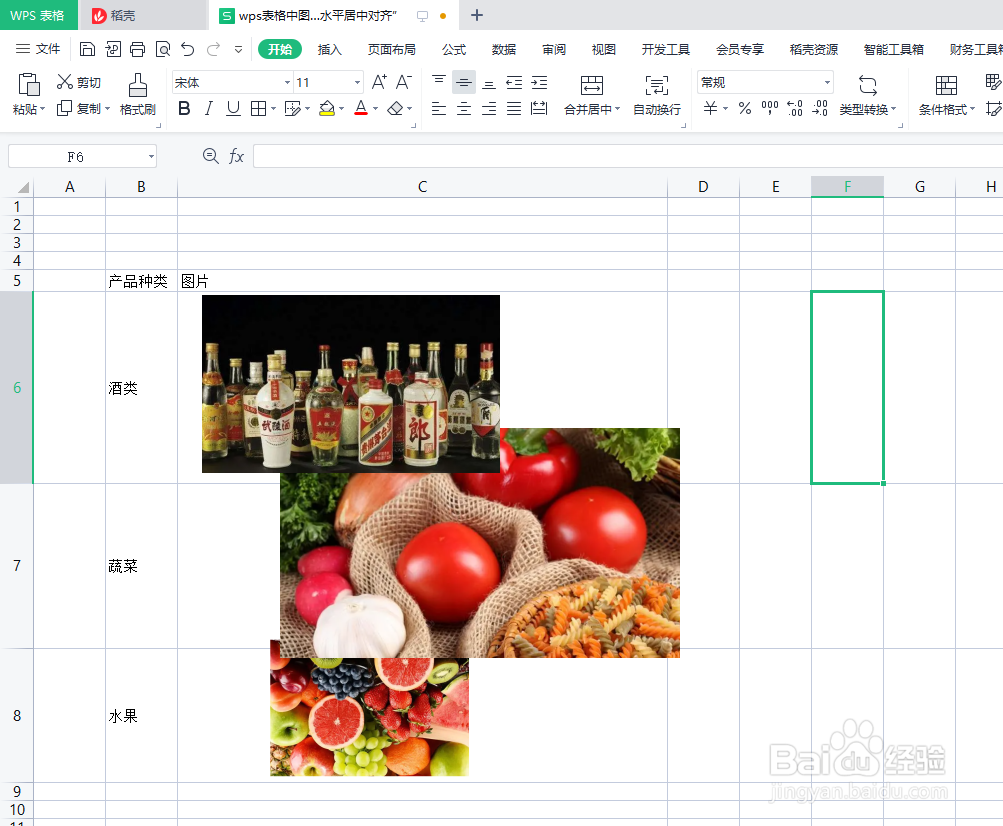This screenshot has height=826, width=1003.
Task: Click the zoom magnifier beside formula bar
Action: point(210,155)
